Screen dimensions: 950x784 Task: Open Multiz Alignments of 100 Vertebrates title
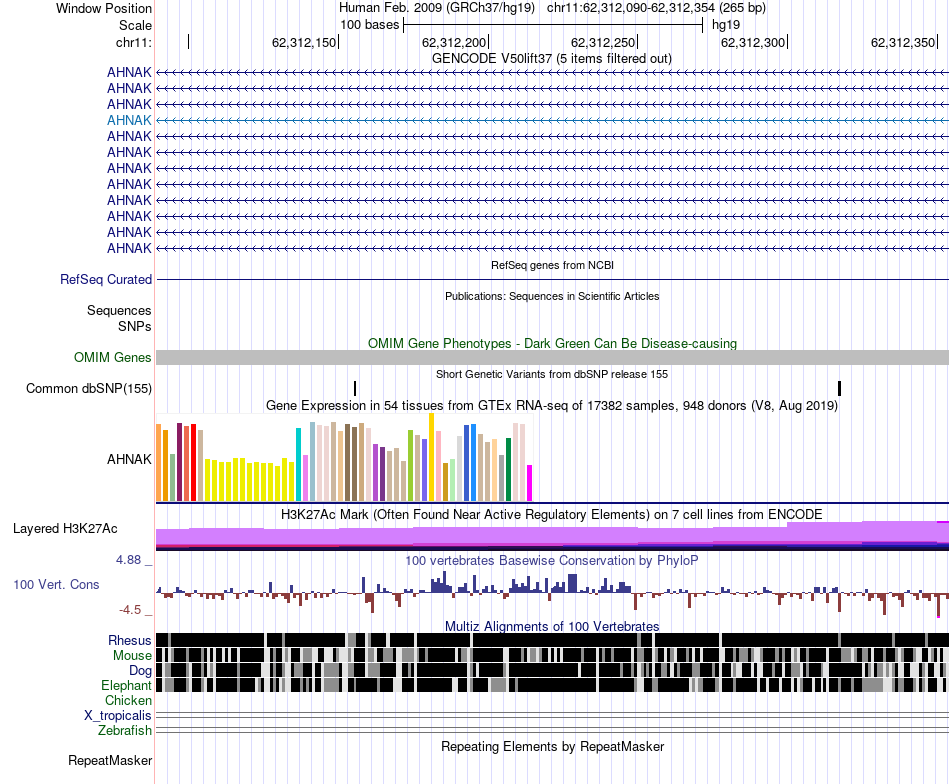(x=552, y=626)
